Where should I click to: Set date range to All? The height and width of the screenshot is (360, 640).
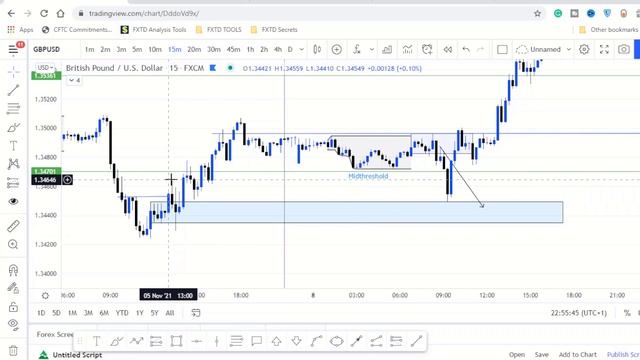point(170,313)
